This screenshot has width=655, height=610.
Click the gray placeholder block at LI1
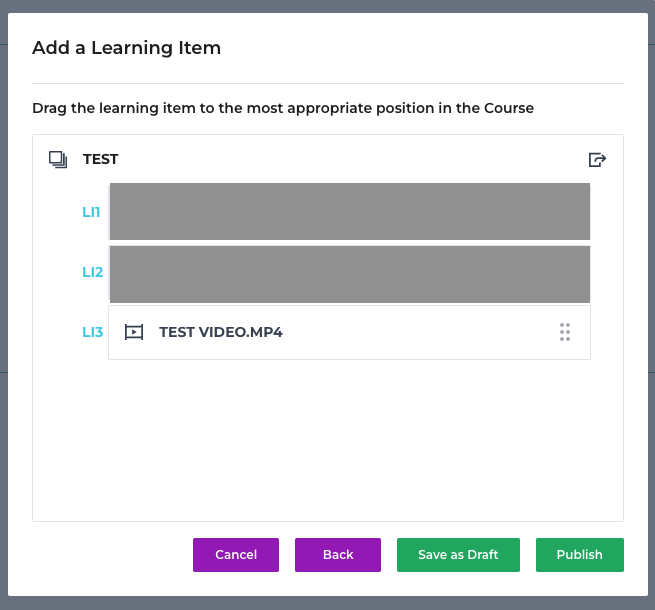[350, 211]
